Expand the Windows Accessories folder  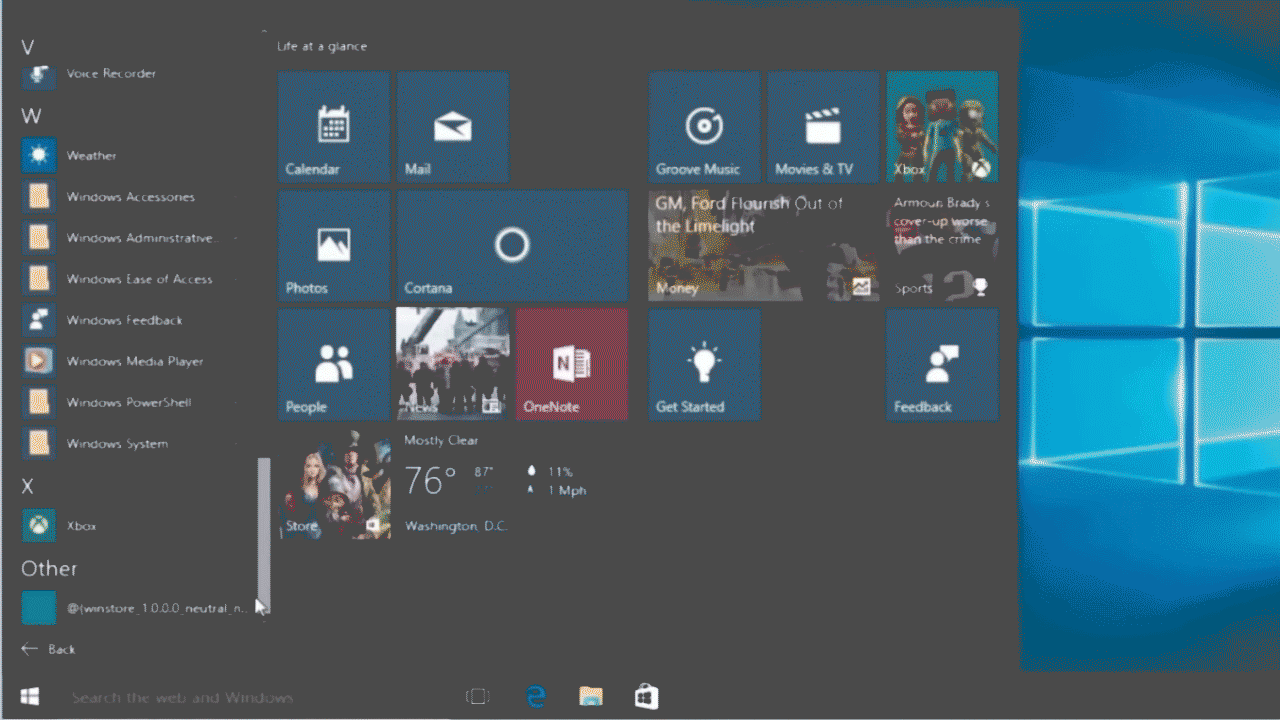point(130,197)
